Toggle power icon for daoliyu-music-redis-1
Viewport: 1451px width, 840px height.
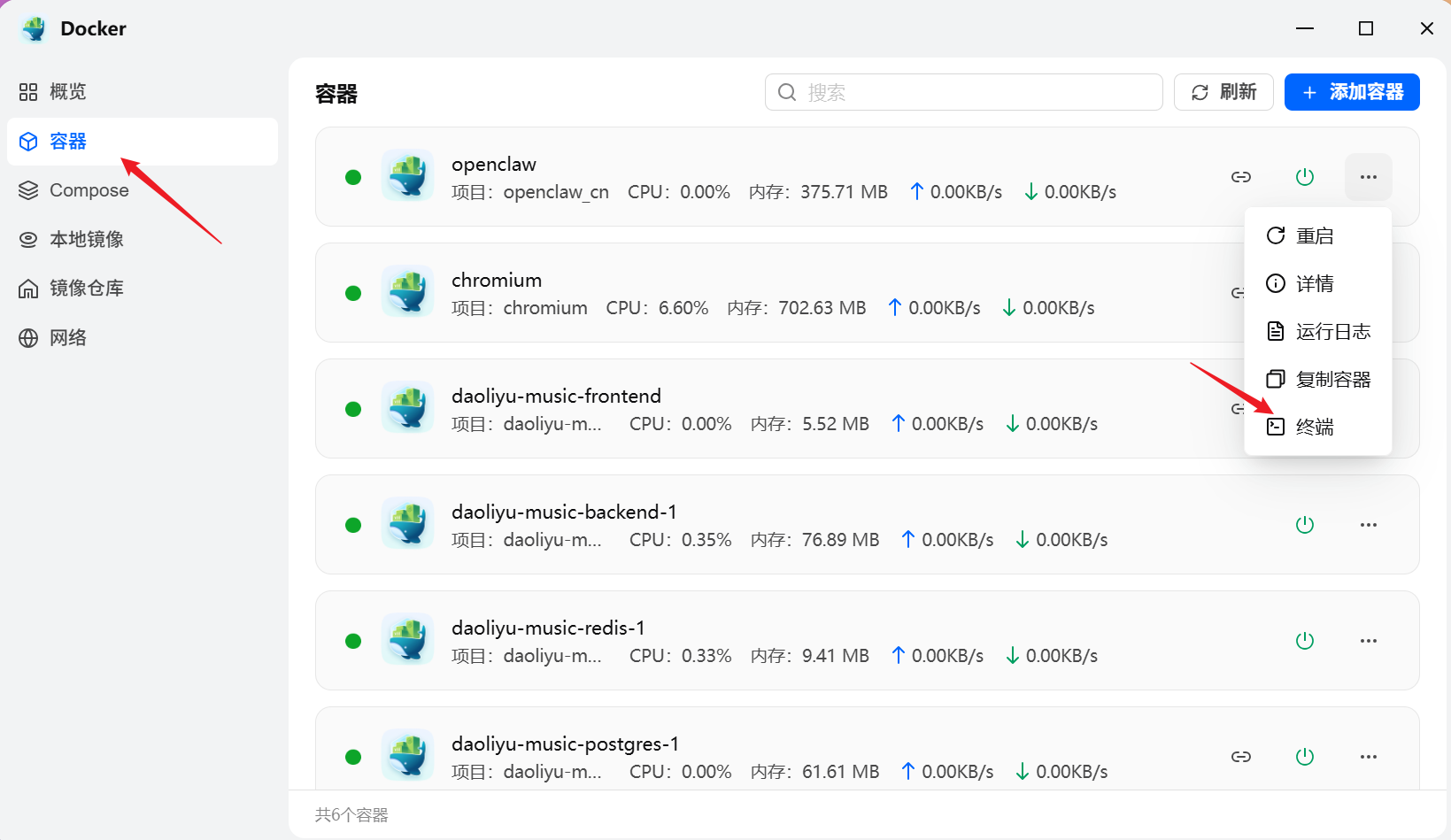pyautogui.click(x=1305, y=641)
